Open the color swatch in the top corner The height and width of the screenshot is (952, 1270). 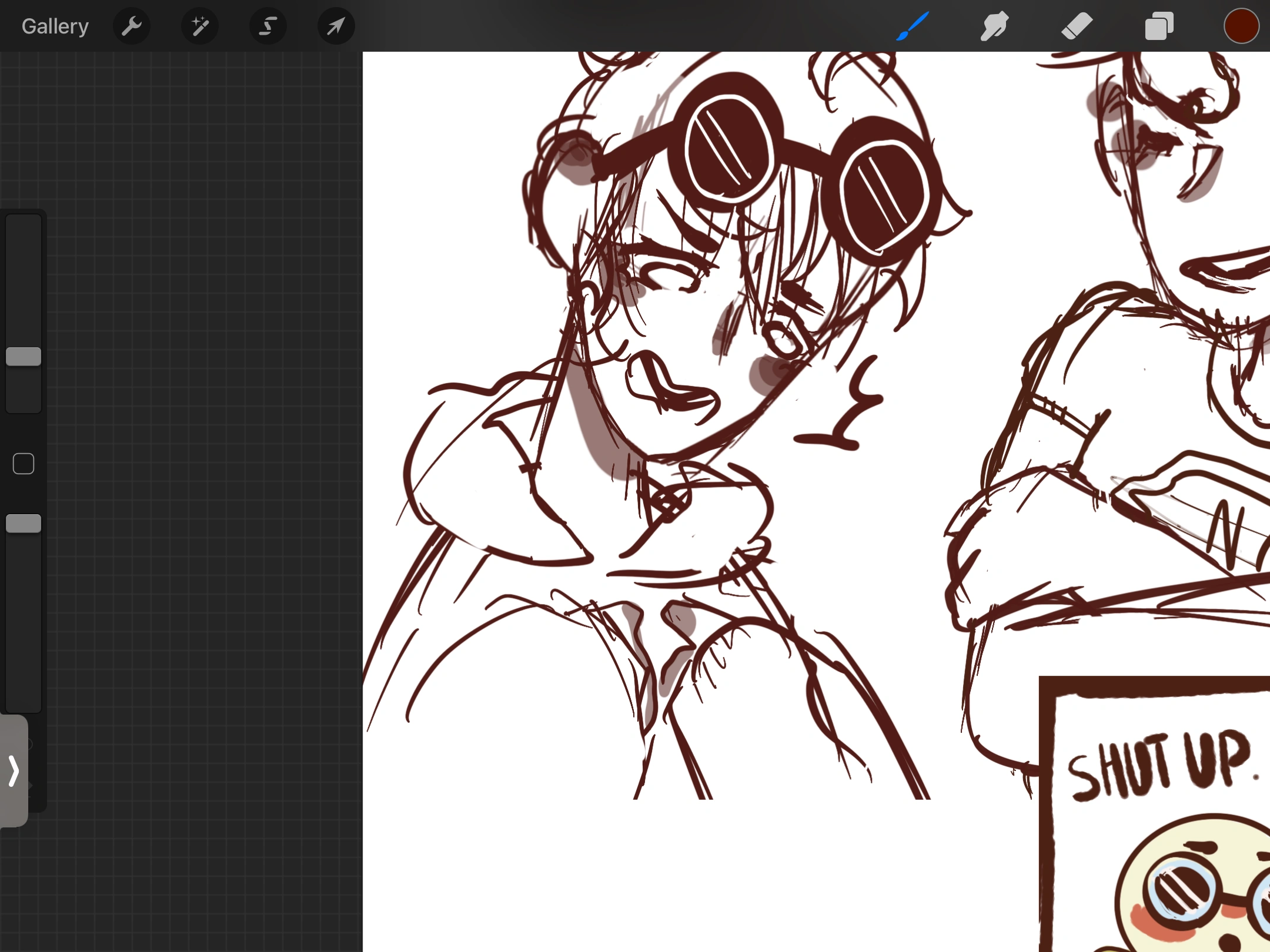tap(1242, 26)
